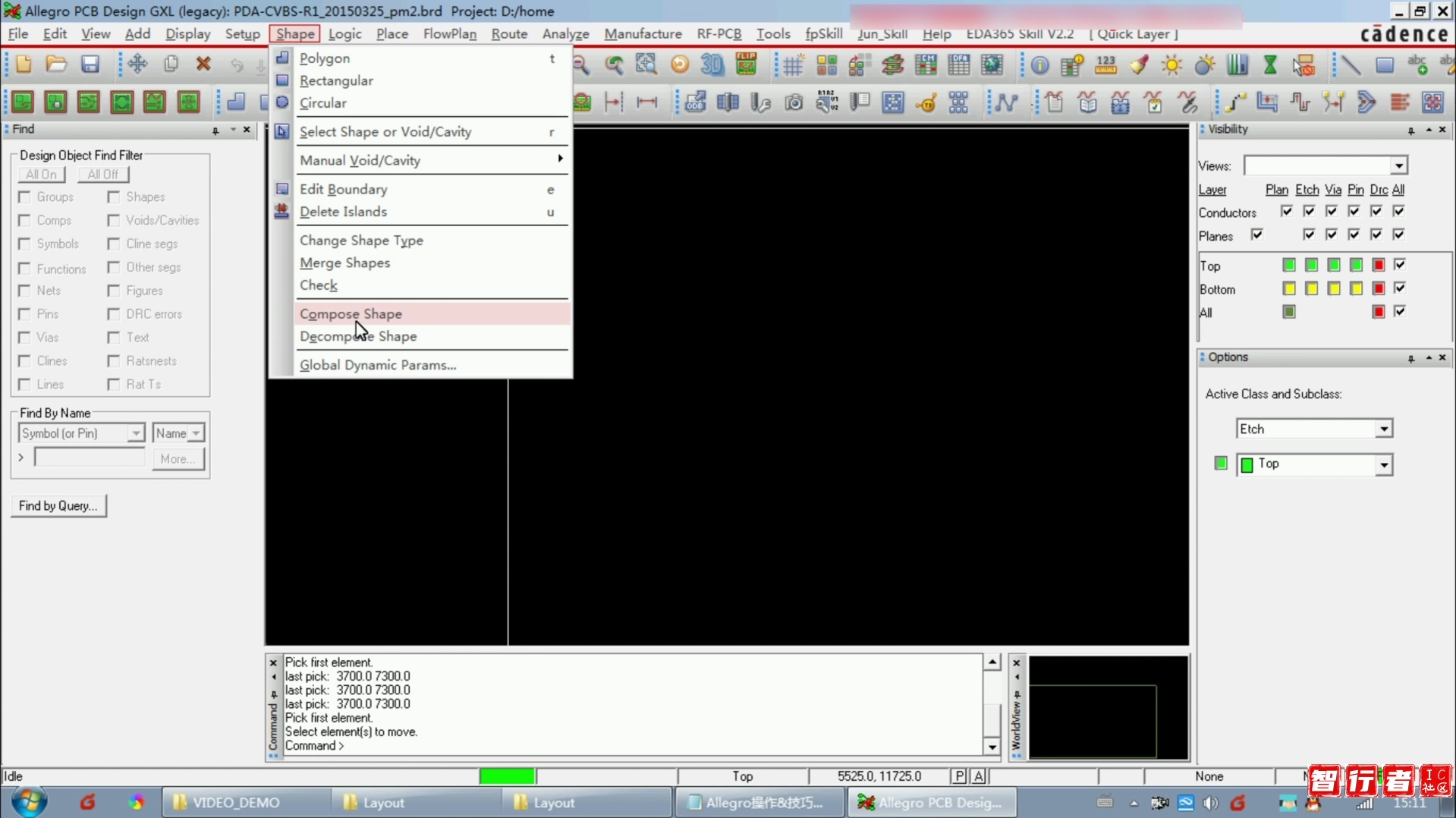
Task: Select Merge Shapes from the menu
Action: pos(432,263)
